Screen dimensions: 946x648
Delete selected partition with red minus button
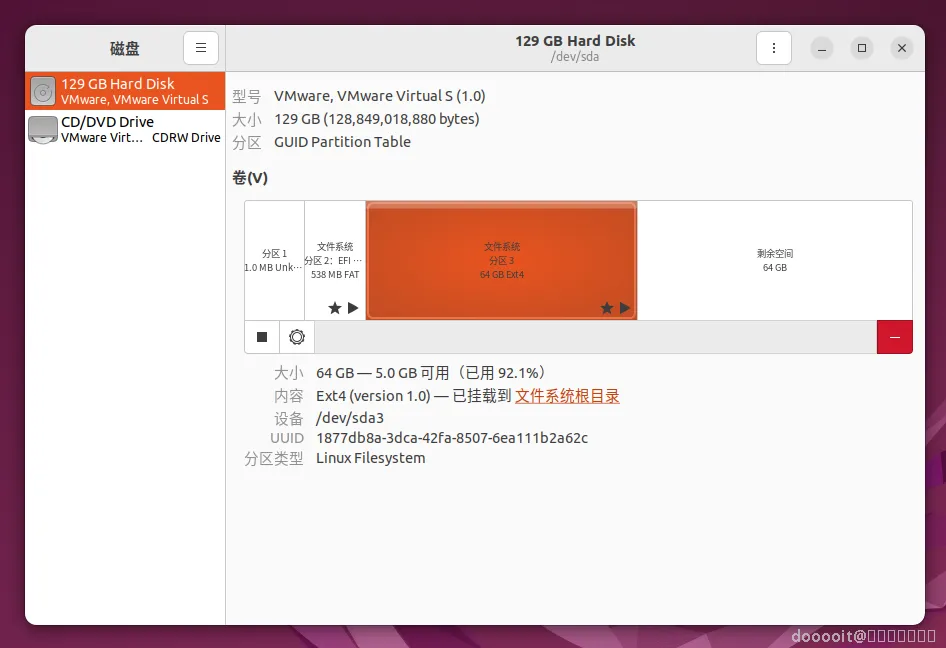(x=895, y=337)
